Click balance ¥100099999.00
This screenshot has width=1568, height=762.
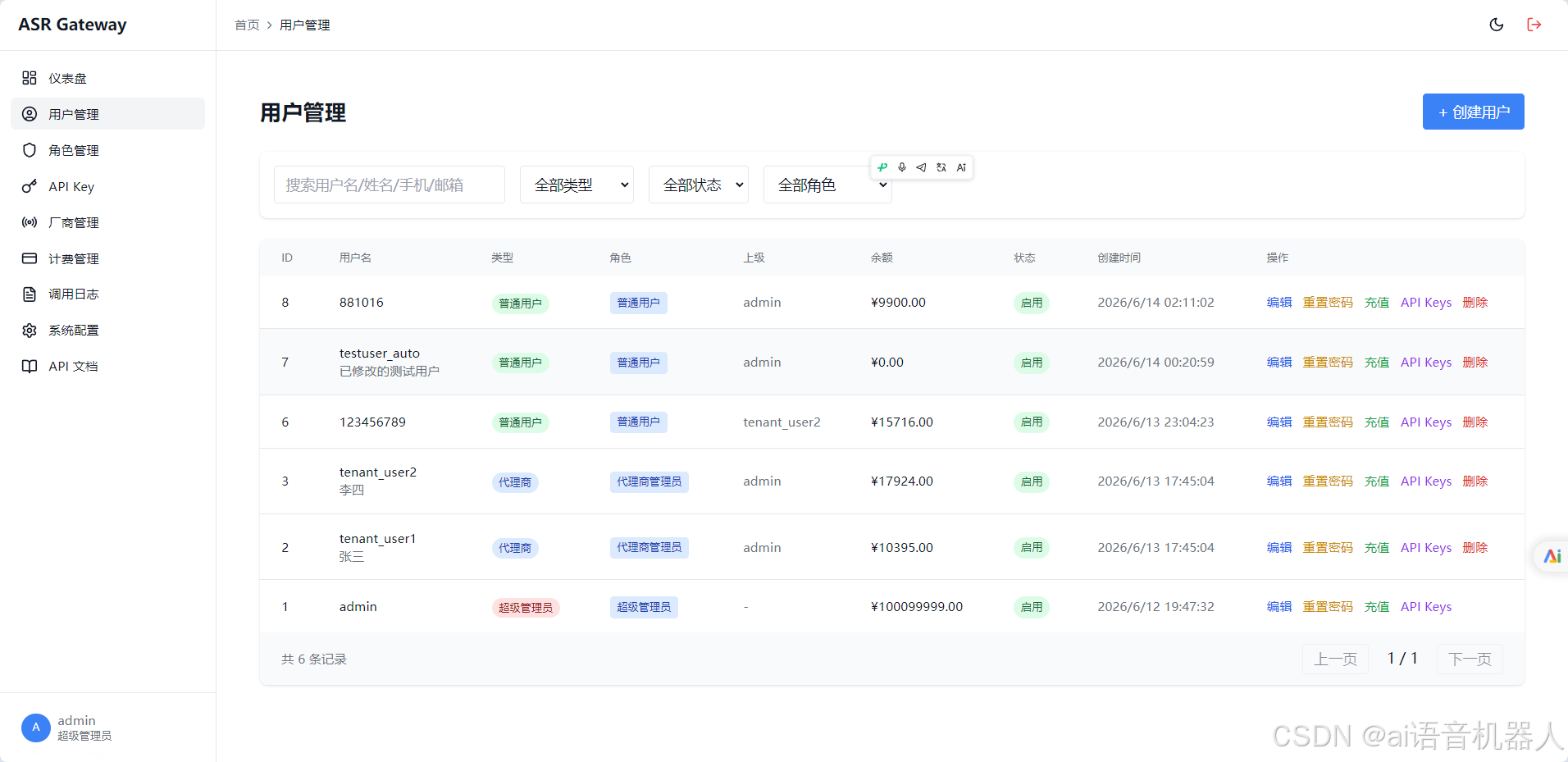pyautogui.click(x=917, y=607)
